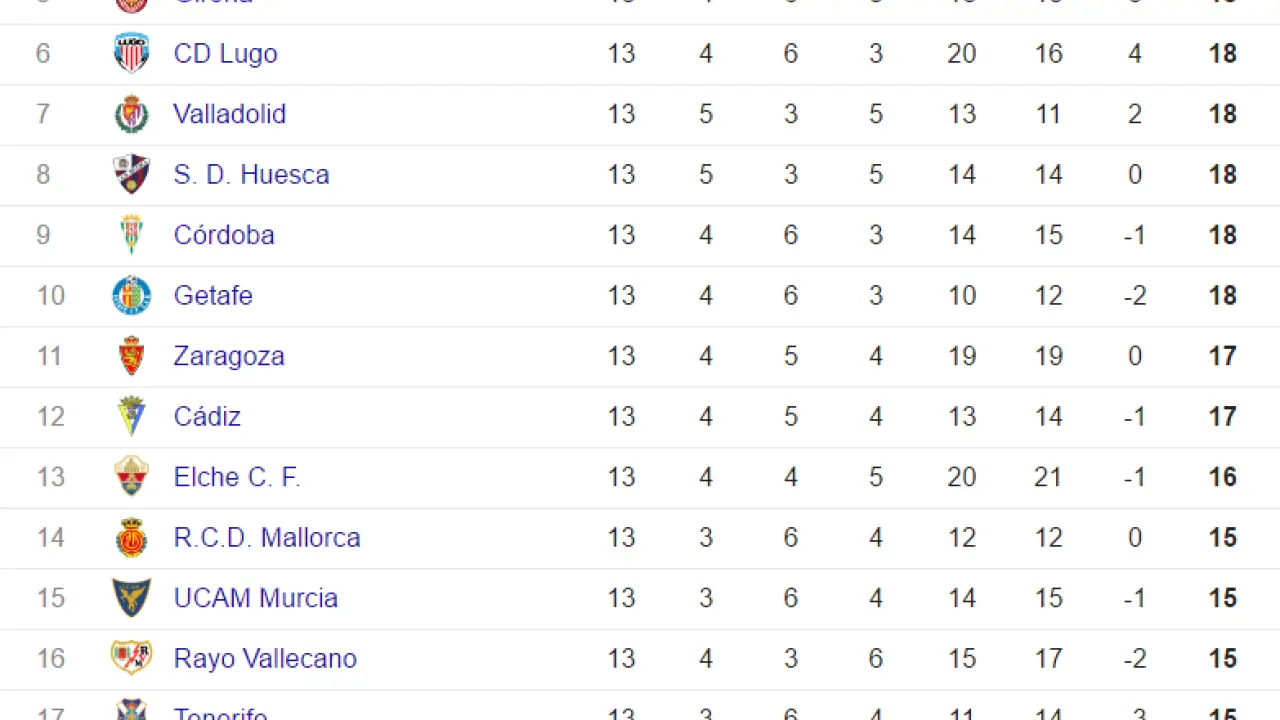
Task: Click the Getafe team name
Action: pos(212,296)
